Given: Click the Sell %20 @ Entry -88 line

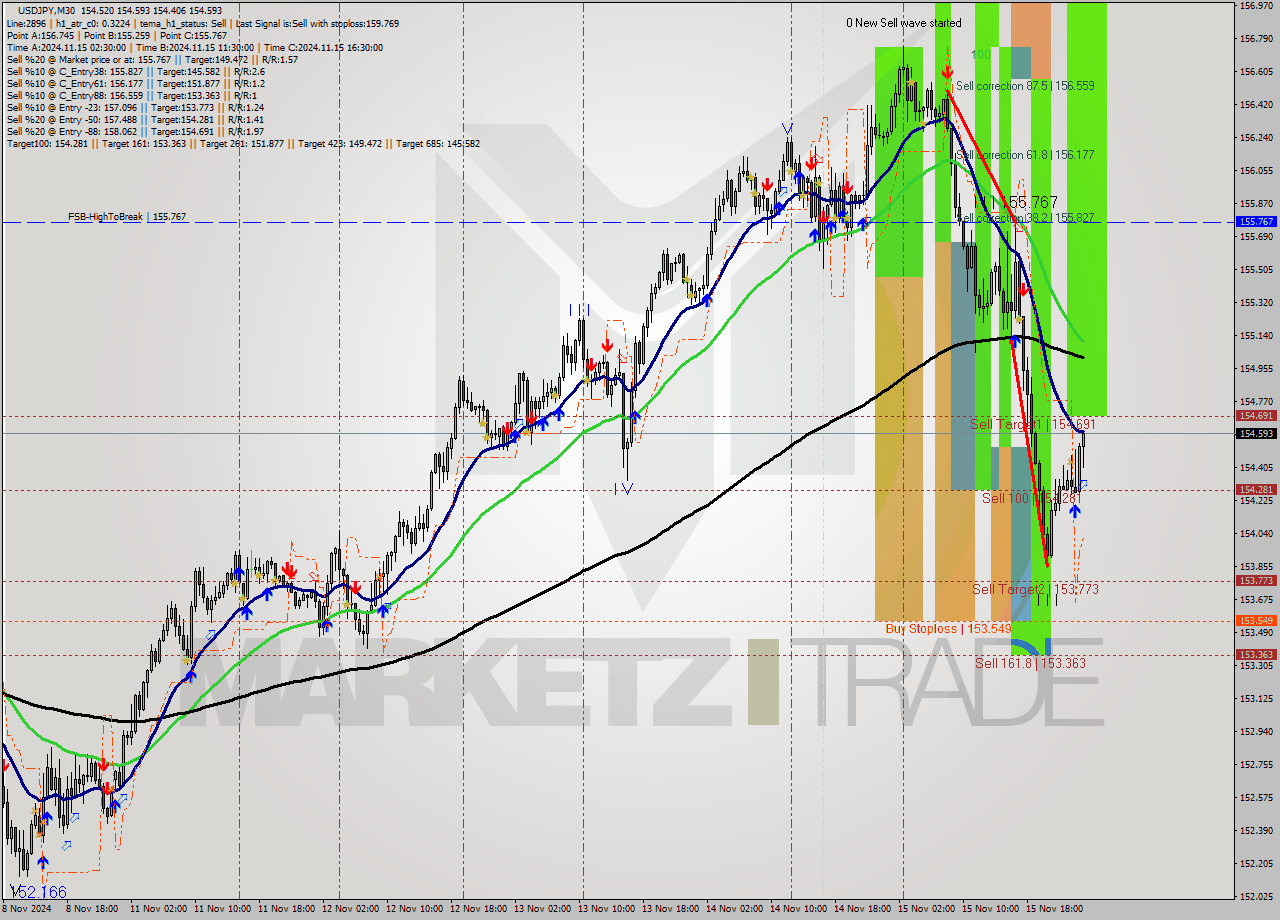Looking at the screenshot, I should [x=135, y=131].
